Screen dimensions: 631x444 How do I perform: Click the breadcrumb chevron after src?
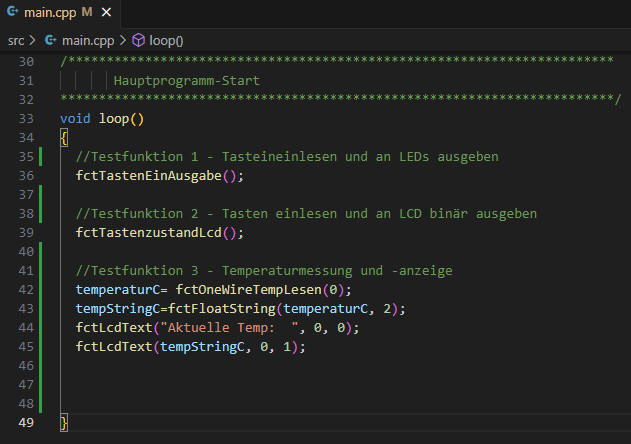coord(32,41)
